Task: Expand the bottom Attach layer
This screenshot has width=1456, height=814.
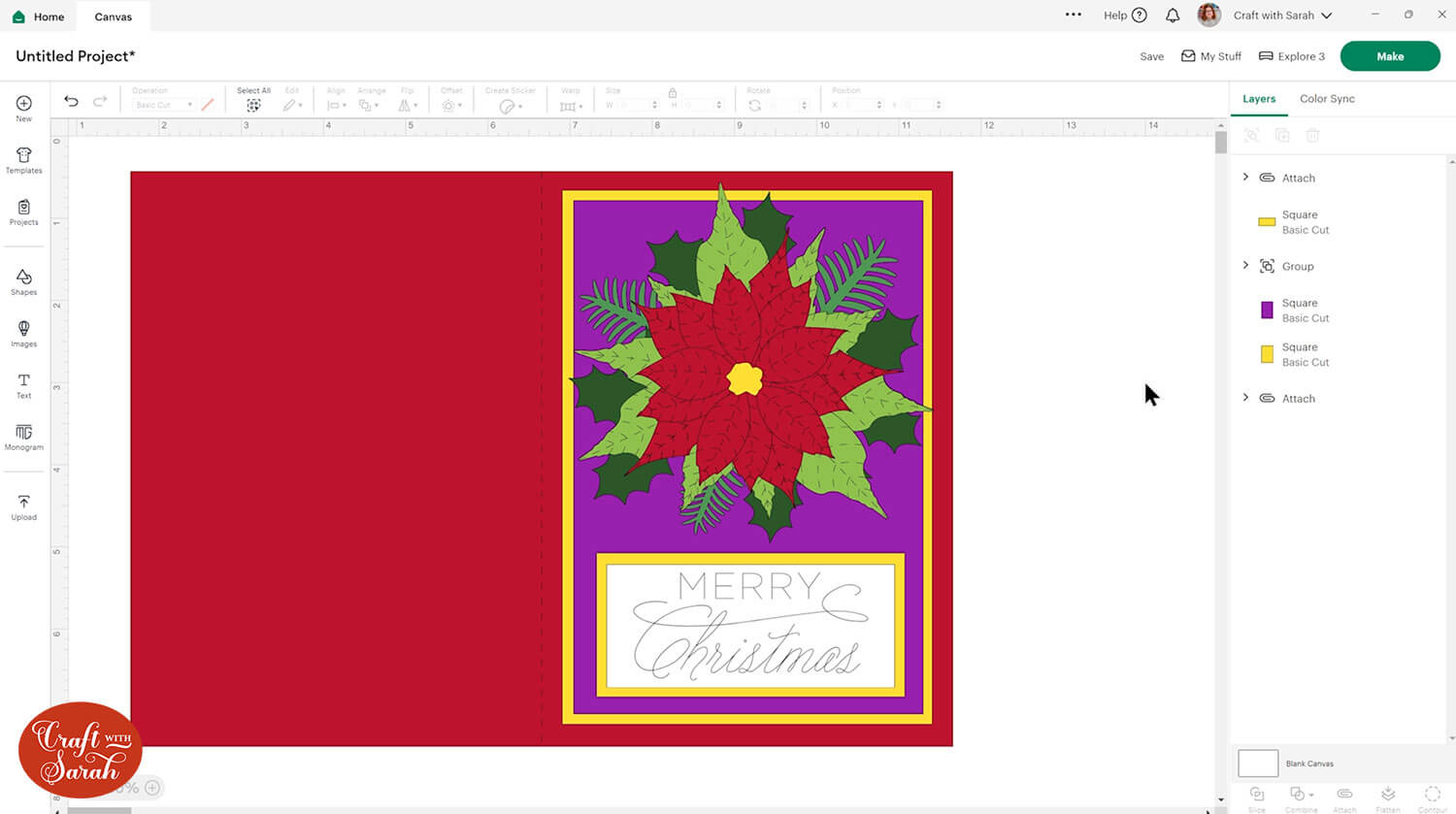Action: [1245, 398]
